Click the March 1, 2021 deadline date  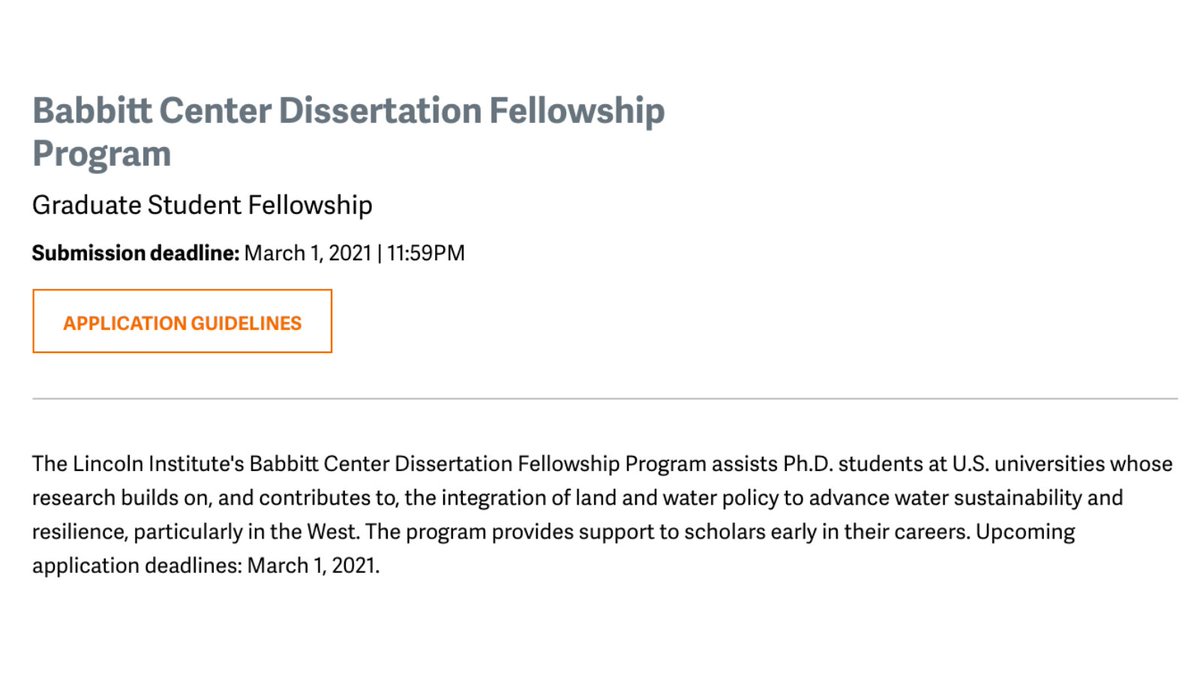tap(307, 253)
